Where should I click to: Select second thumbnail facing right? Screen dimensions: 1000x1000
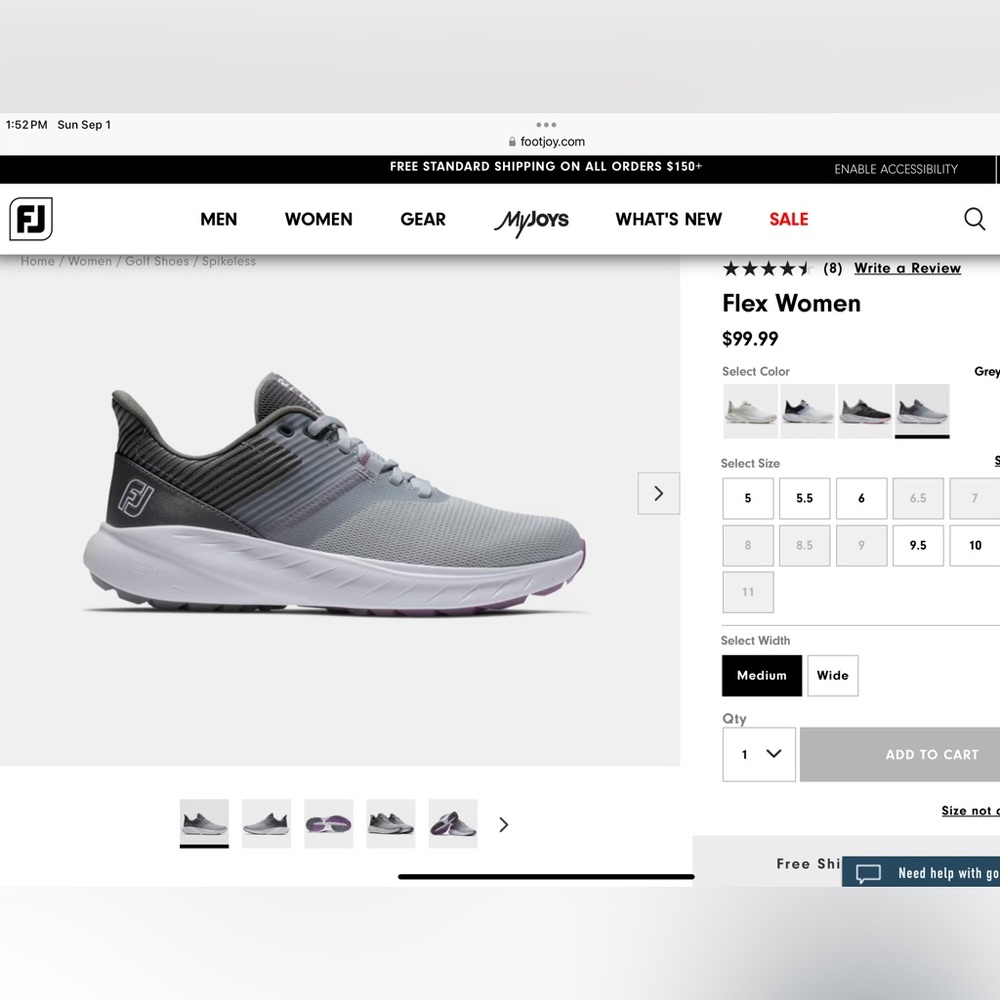(x=267, y=823)
